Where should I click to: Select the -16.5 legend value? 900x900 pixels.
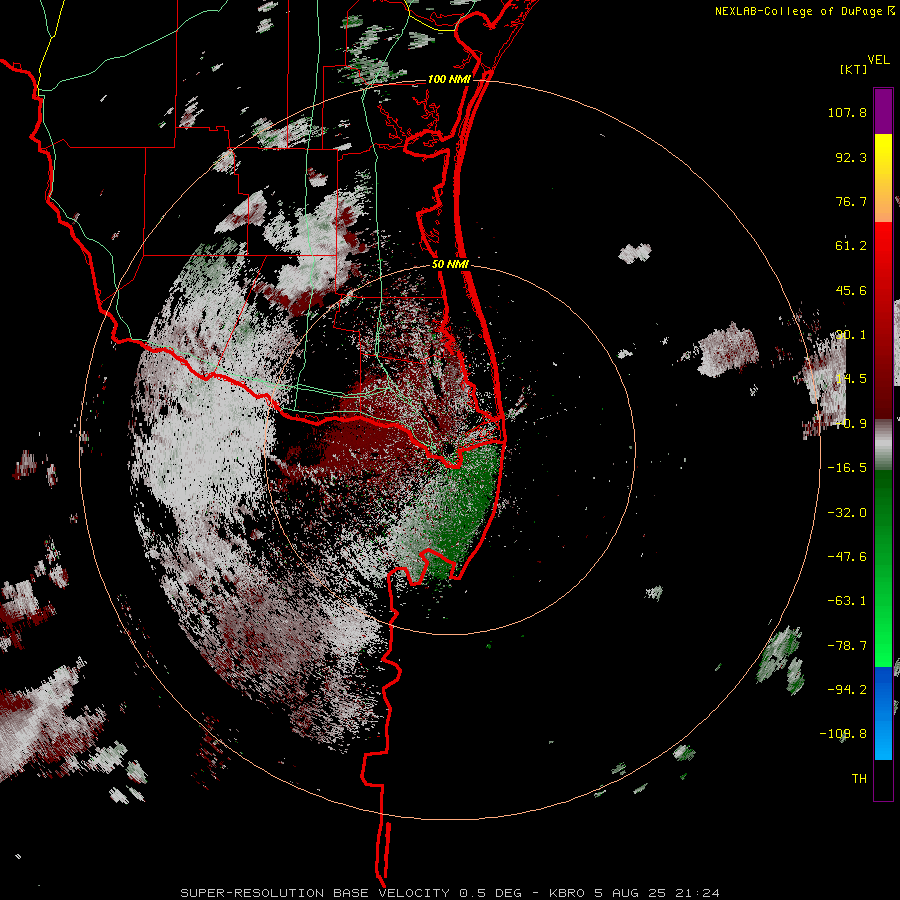[847, 468]
